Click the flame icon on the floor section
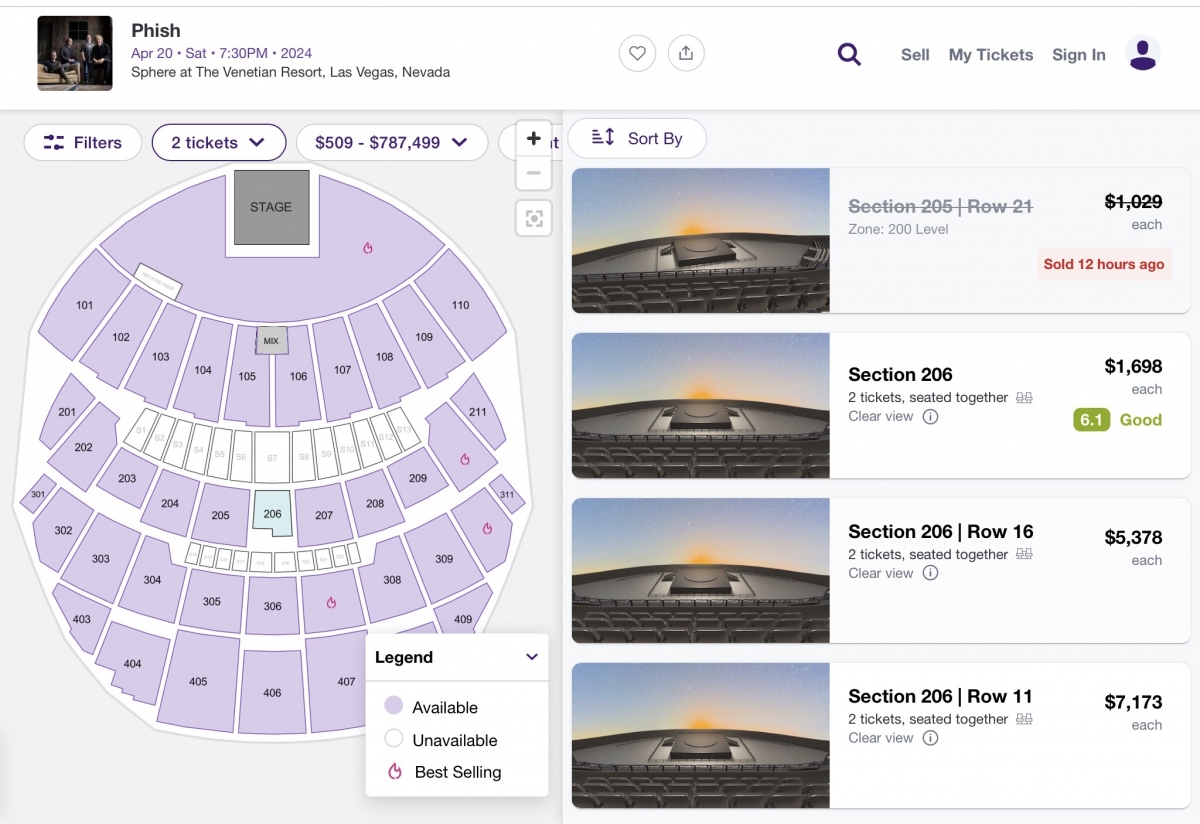The height and width of the screenshot is (824, 1200). coord(368,248)
